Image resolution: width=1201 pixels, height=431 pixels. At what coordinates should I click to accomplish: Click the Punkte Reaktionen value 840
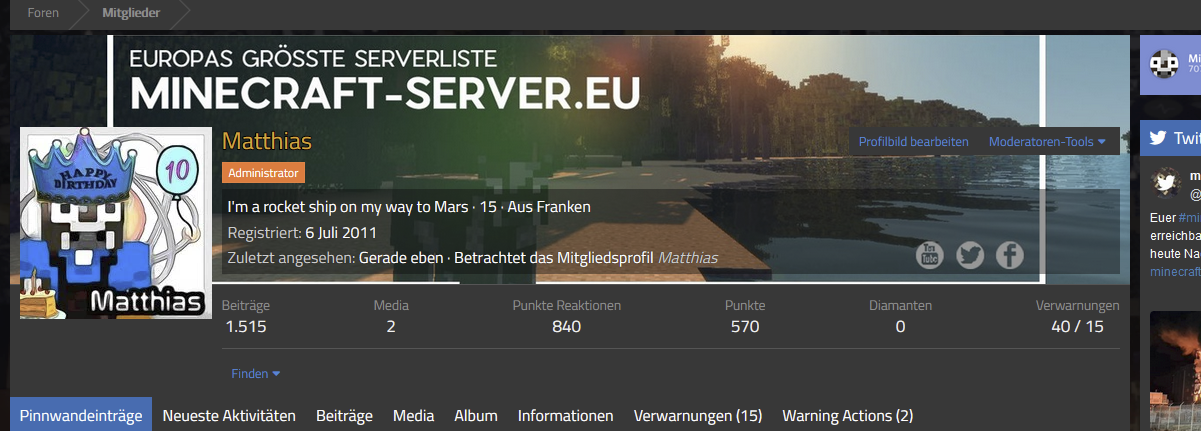click(566, 326)
